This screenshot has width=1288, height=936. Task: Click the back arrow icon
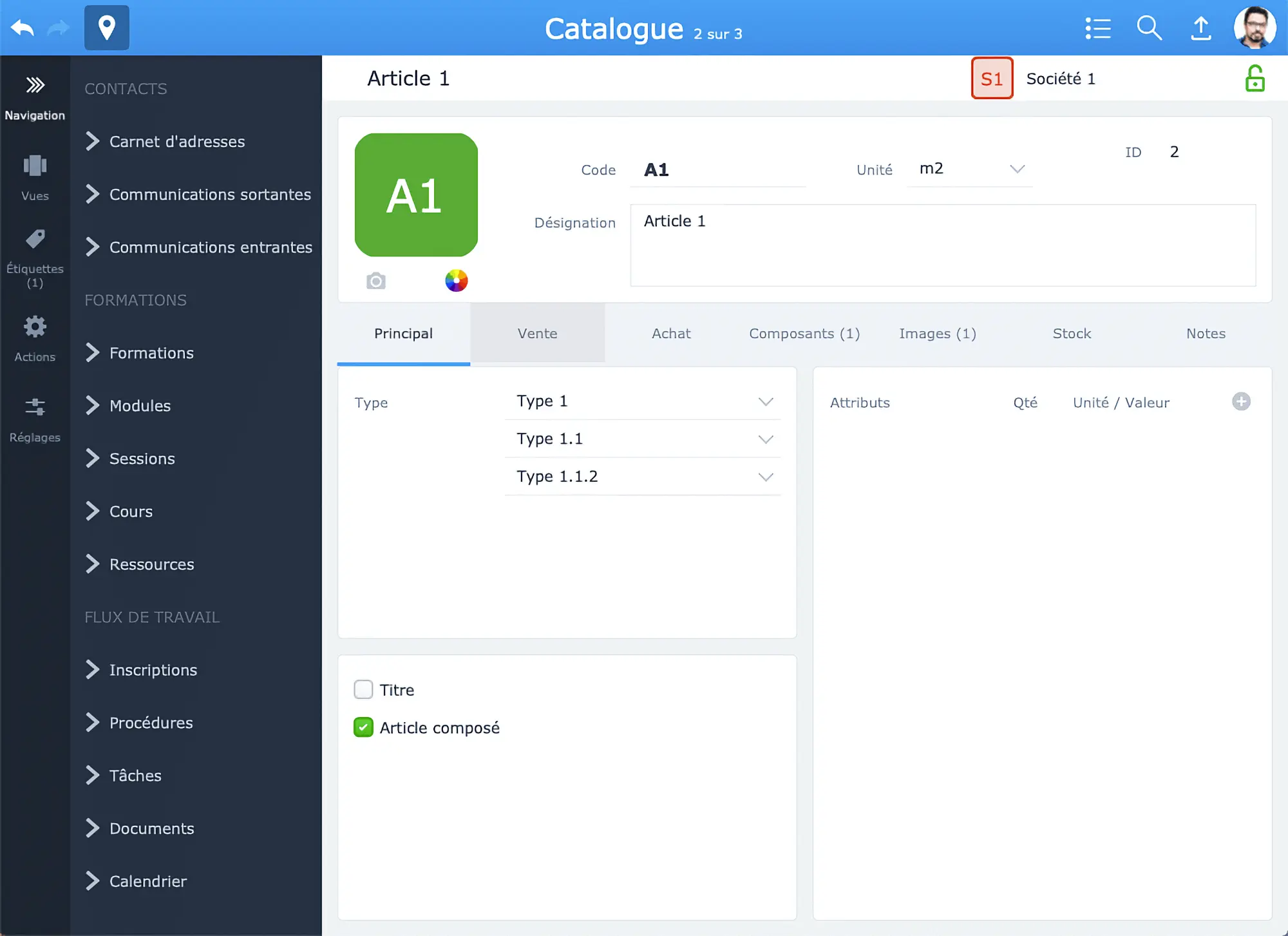[x=23, y=28]
